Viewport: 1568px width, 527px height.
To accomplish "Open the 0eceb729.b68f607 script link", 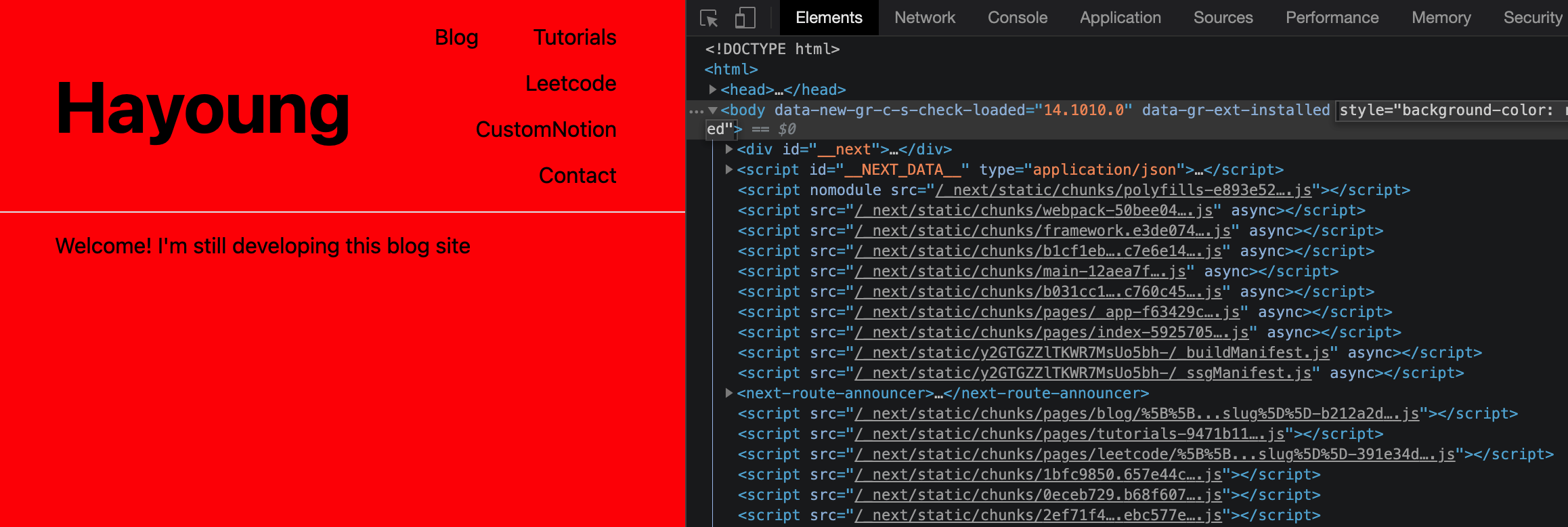I will tap(1039, 495).
